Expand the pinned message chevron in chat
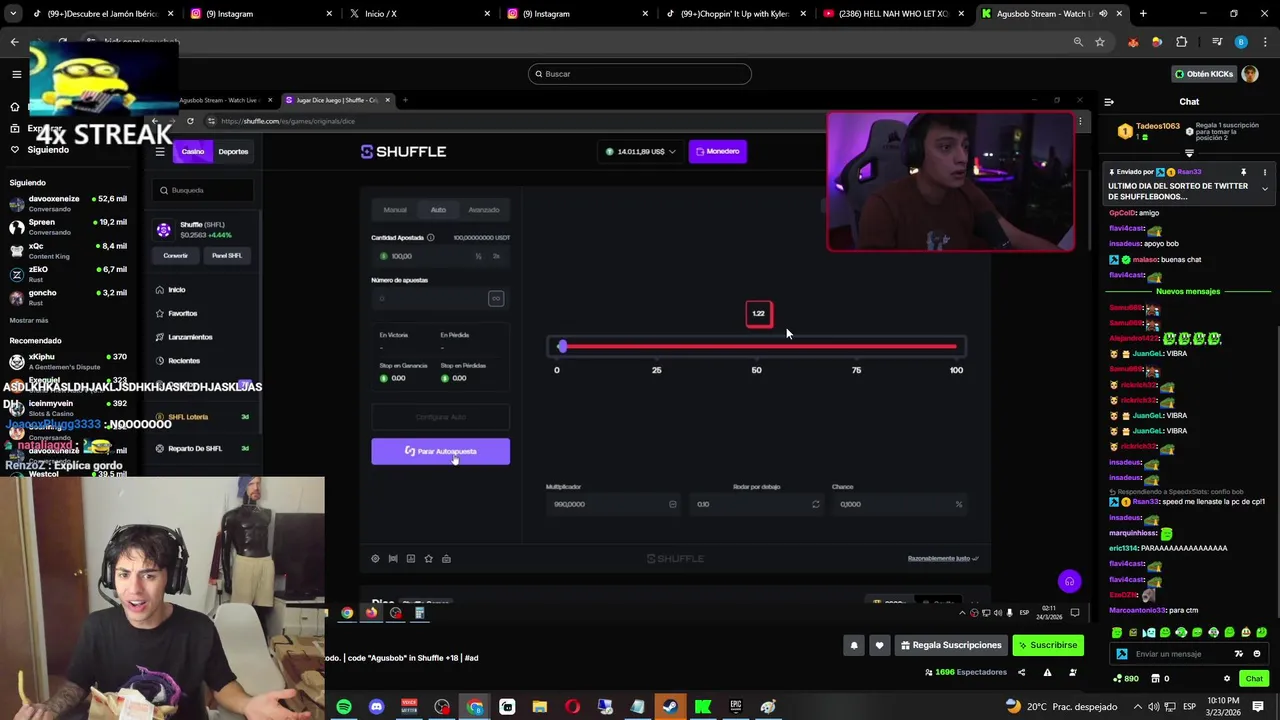The image size is (1280, 720). pyautogui.click(x=1264, y=189)
